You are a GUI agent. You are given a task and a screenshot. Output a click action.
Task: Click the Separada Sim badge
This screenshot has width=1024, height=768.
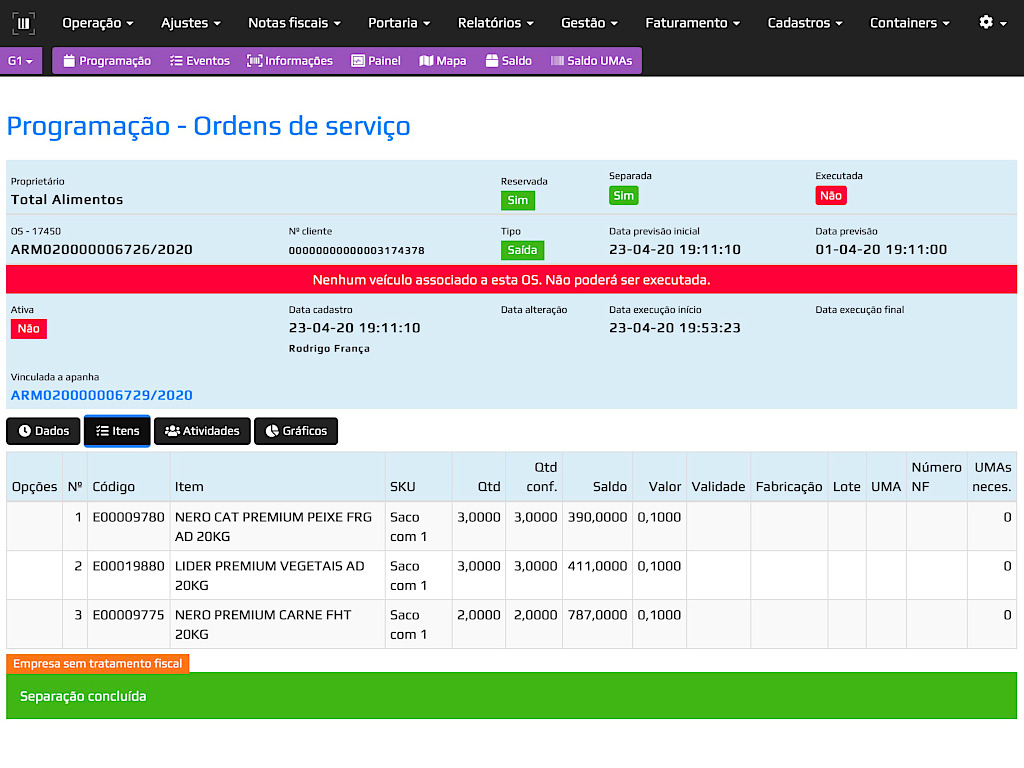click(x=624, y=195)
